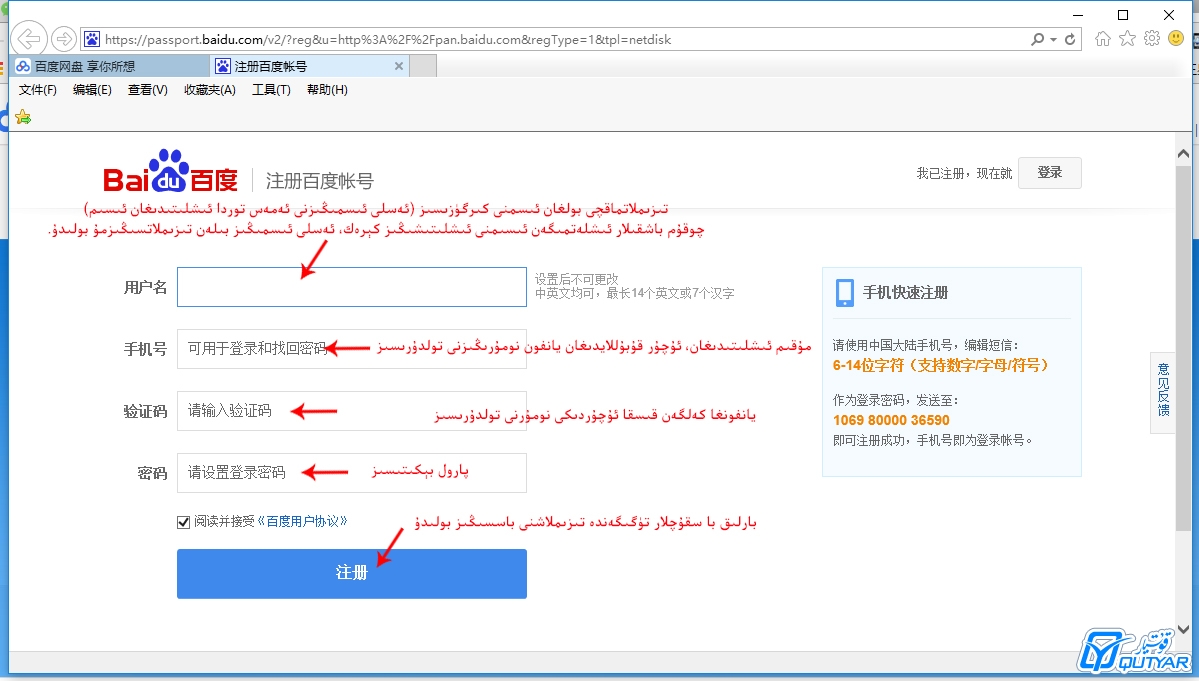Screen dimensions: 1199x681
Task: Open the 工具(T) menu
Action: pos(271,90)
